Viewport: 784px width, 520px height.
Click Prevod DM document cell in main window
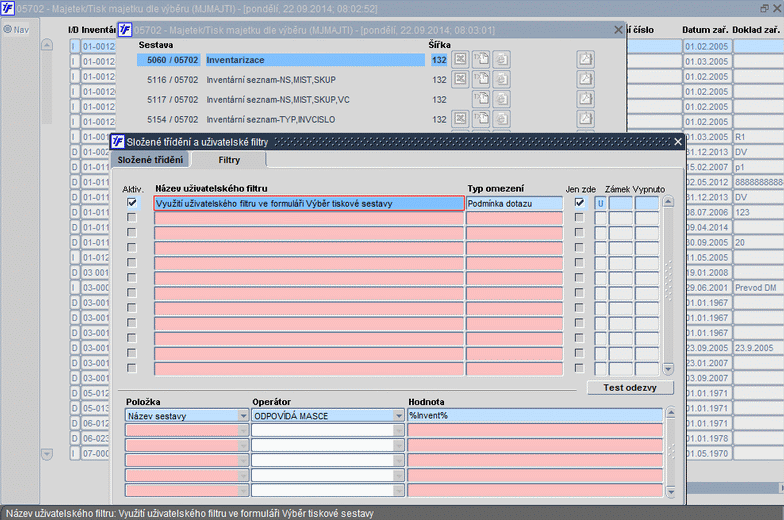click(758, 288)
